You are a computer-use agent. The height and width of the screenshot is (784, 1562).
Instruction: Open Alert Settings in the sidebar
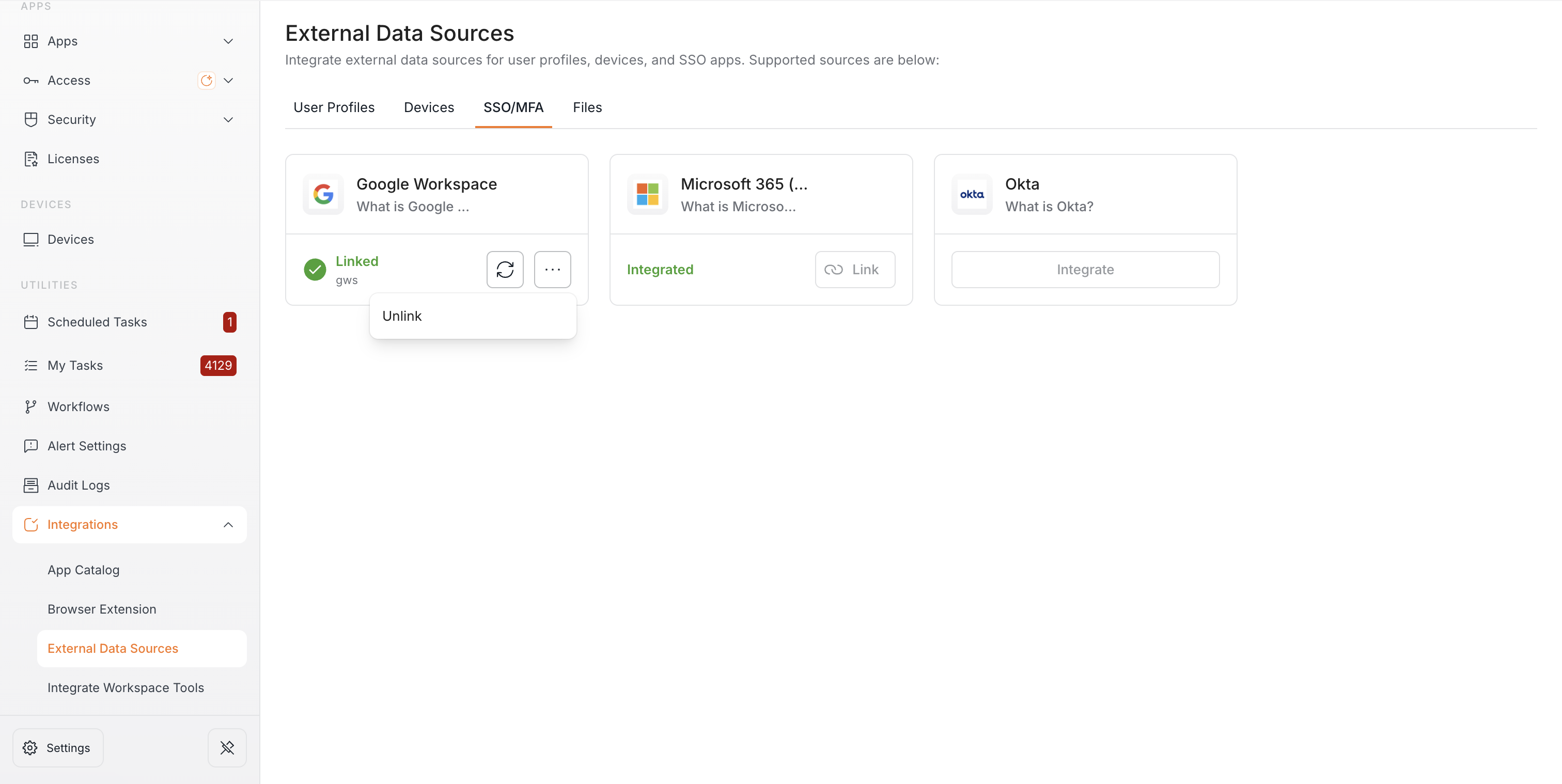pos(87,446)
